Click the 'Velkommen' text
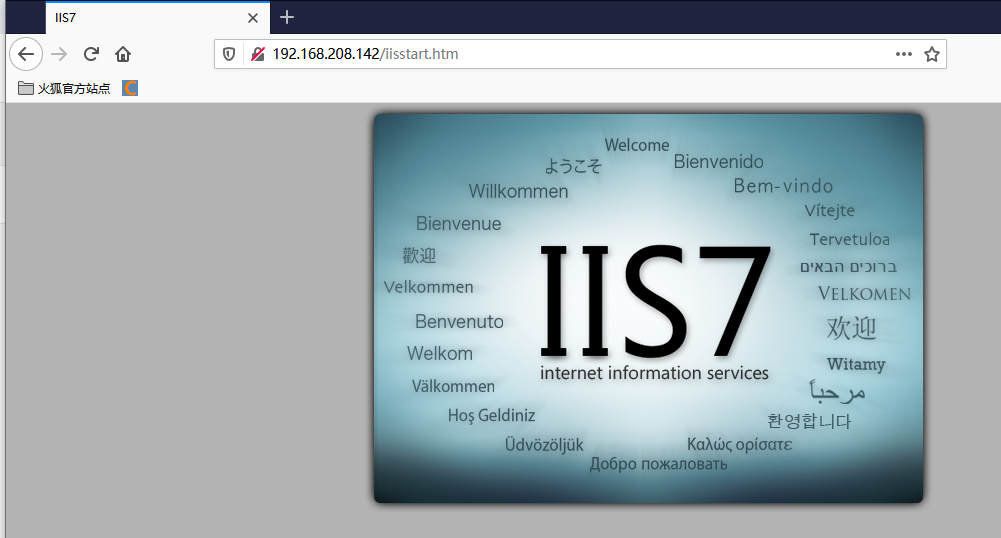This screenshot has height=538, width=1001. [428, 287]
